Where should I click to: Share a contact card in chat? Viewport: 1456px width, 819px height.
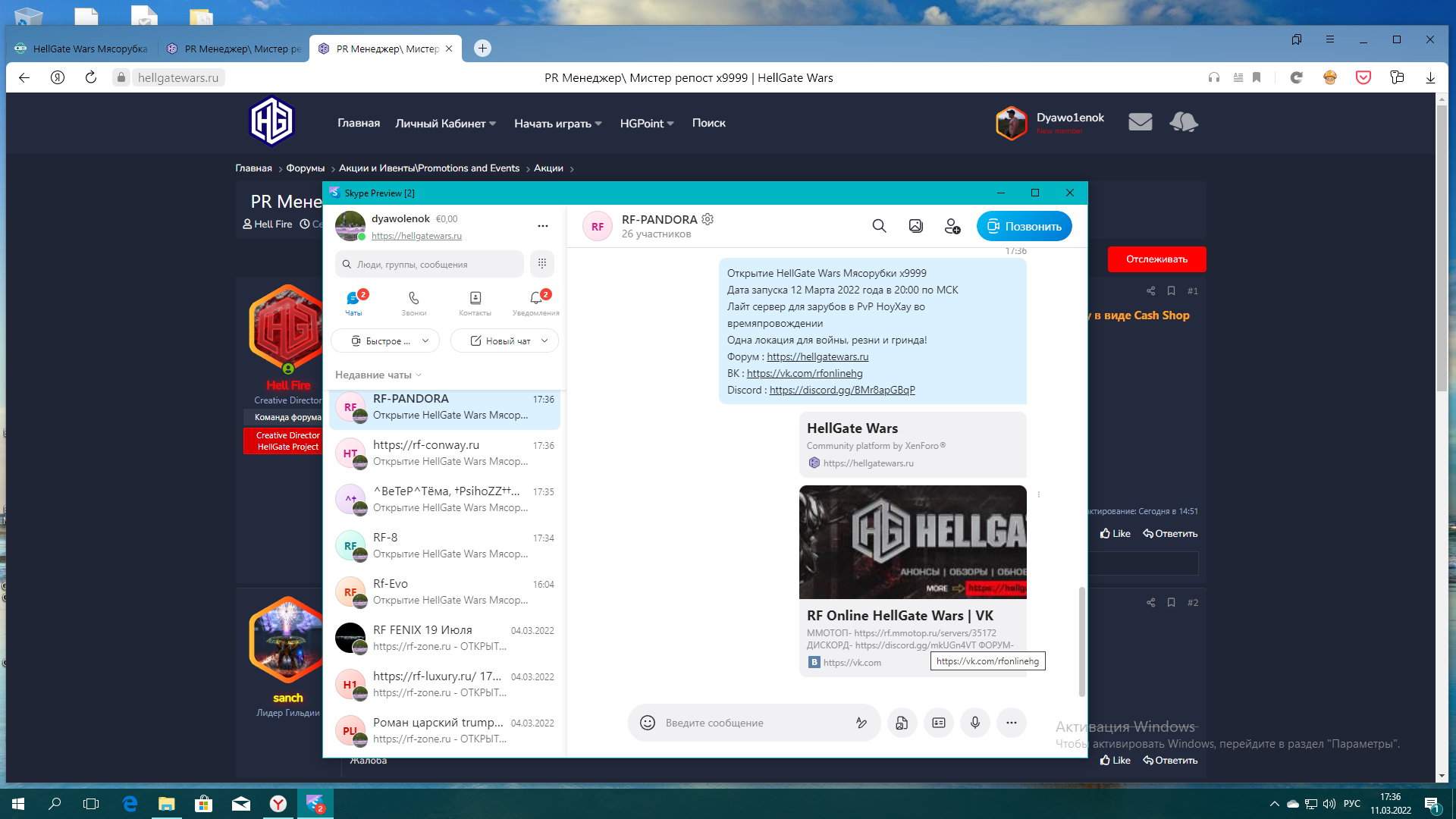(939, 723)
